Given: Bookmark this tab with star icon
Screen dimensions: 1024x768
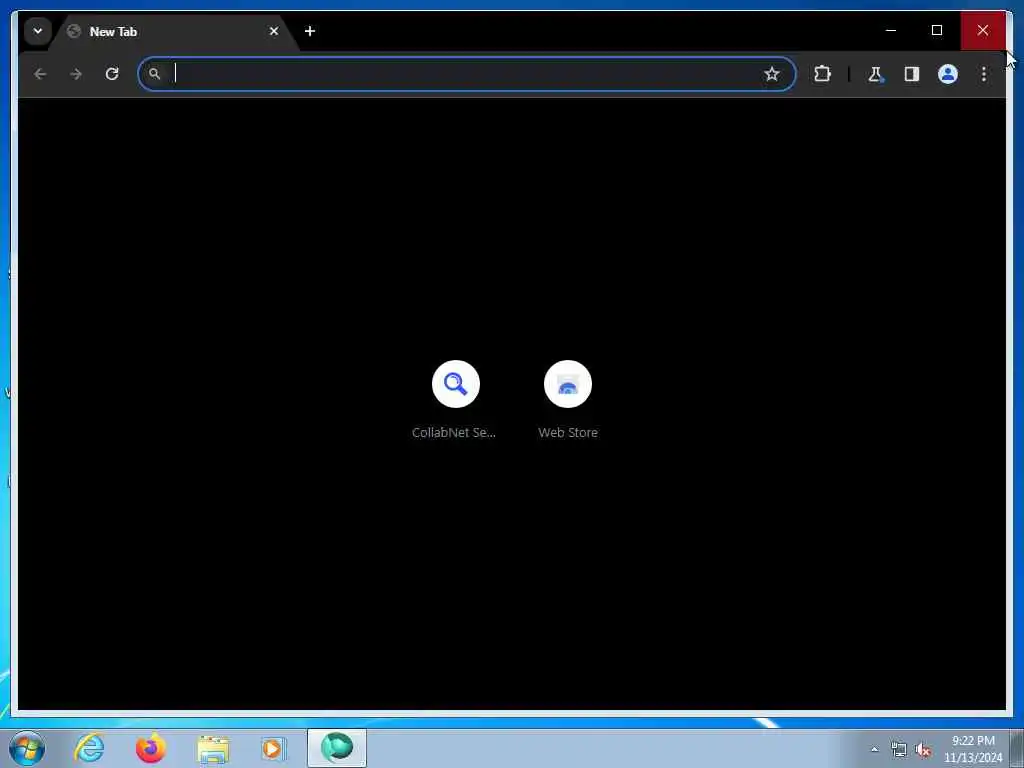Looking at the screenshot, I should (x=772, y=74).
